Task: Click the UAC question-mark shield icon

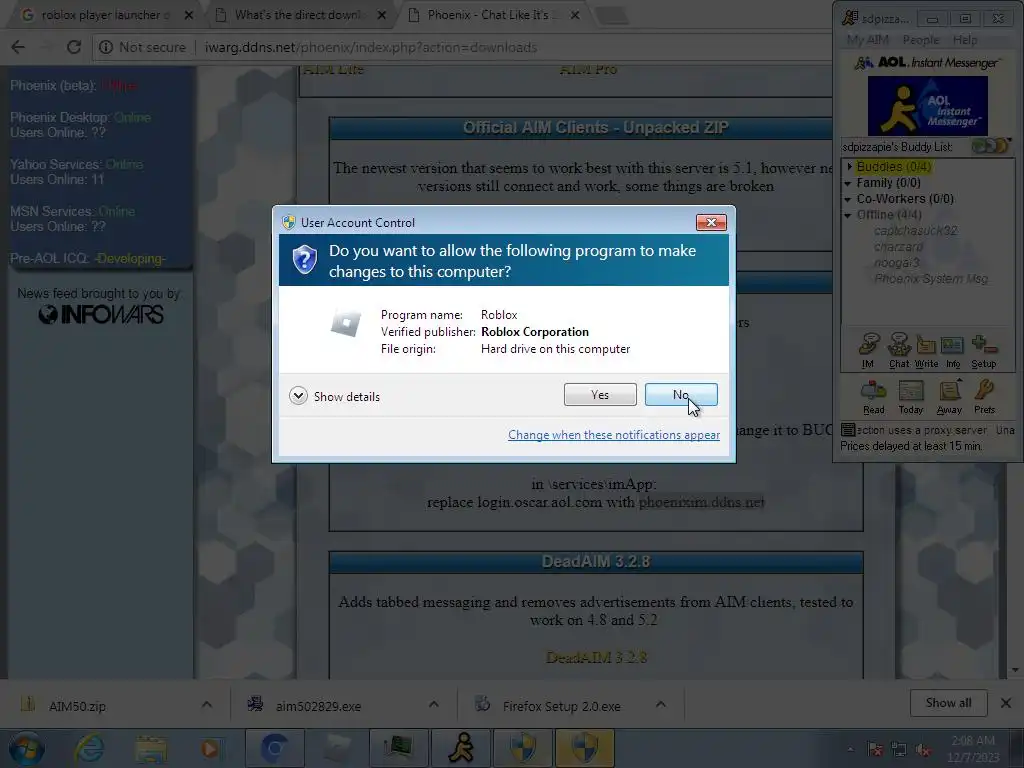Action: [304, 260]
